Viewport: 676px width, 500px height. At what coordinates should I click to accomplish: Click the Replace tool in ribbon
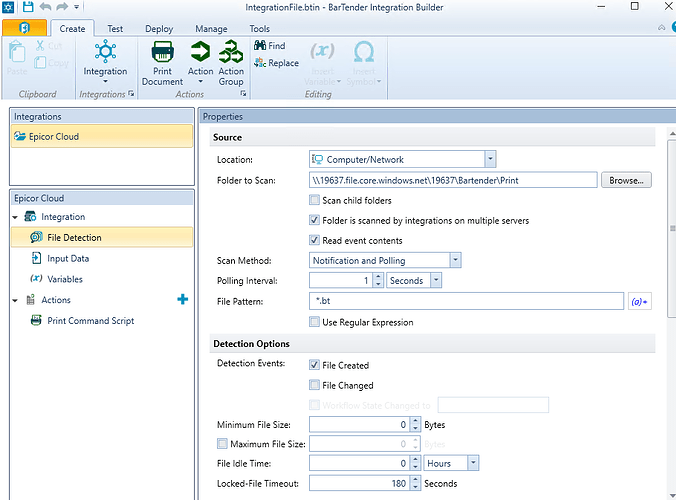[x=276, y=63]
